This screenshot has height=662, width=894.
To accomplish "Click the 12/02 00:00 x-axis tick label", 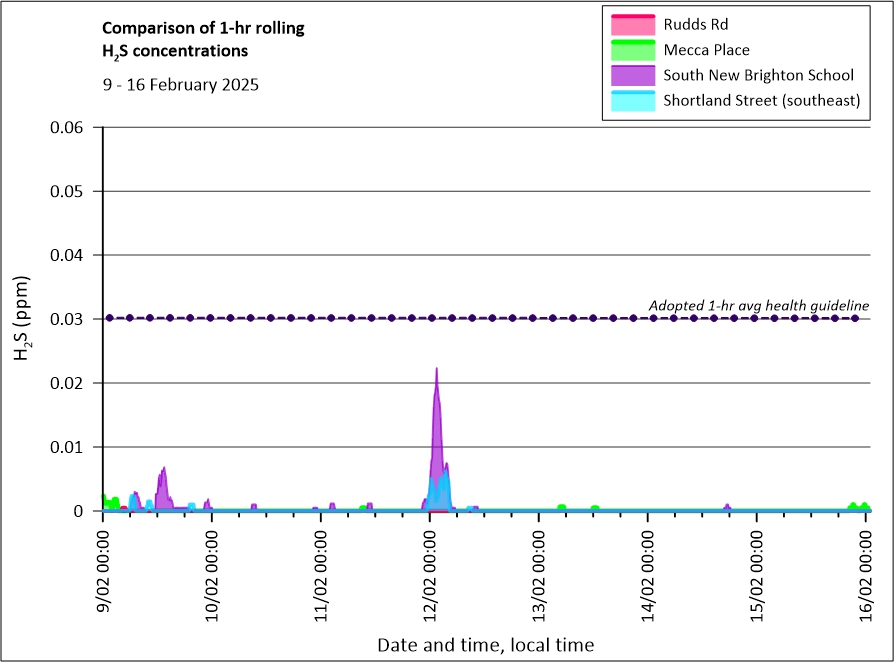I will click(430, 570).
